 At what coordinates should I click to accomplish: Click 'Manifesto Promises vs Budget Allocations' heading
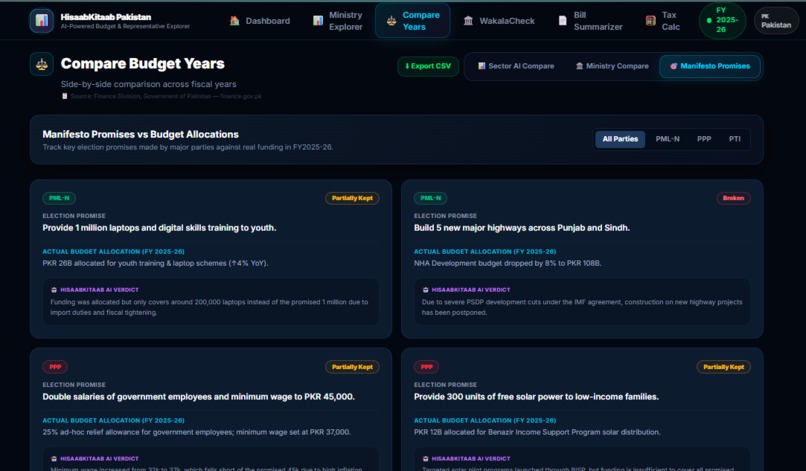140,134
